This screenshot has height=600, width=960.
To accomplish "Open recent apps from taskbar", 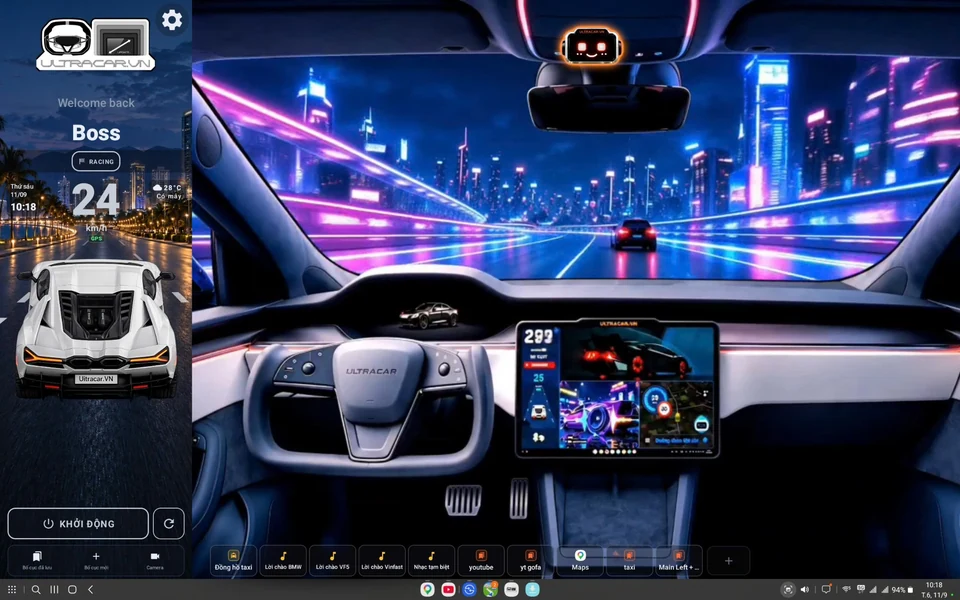I will point(54,590).
